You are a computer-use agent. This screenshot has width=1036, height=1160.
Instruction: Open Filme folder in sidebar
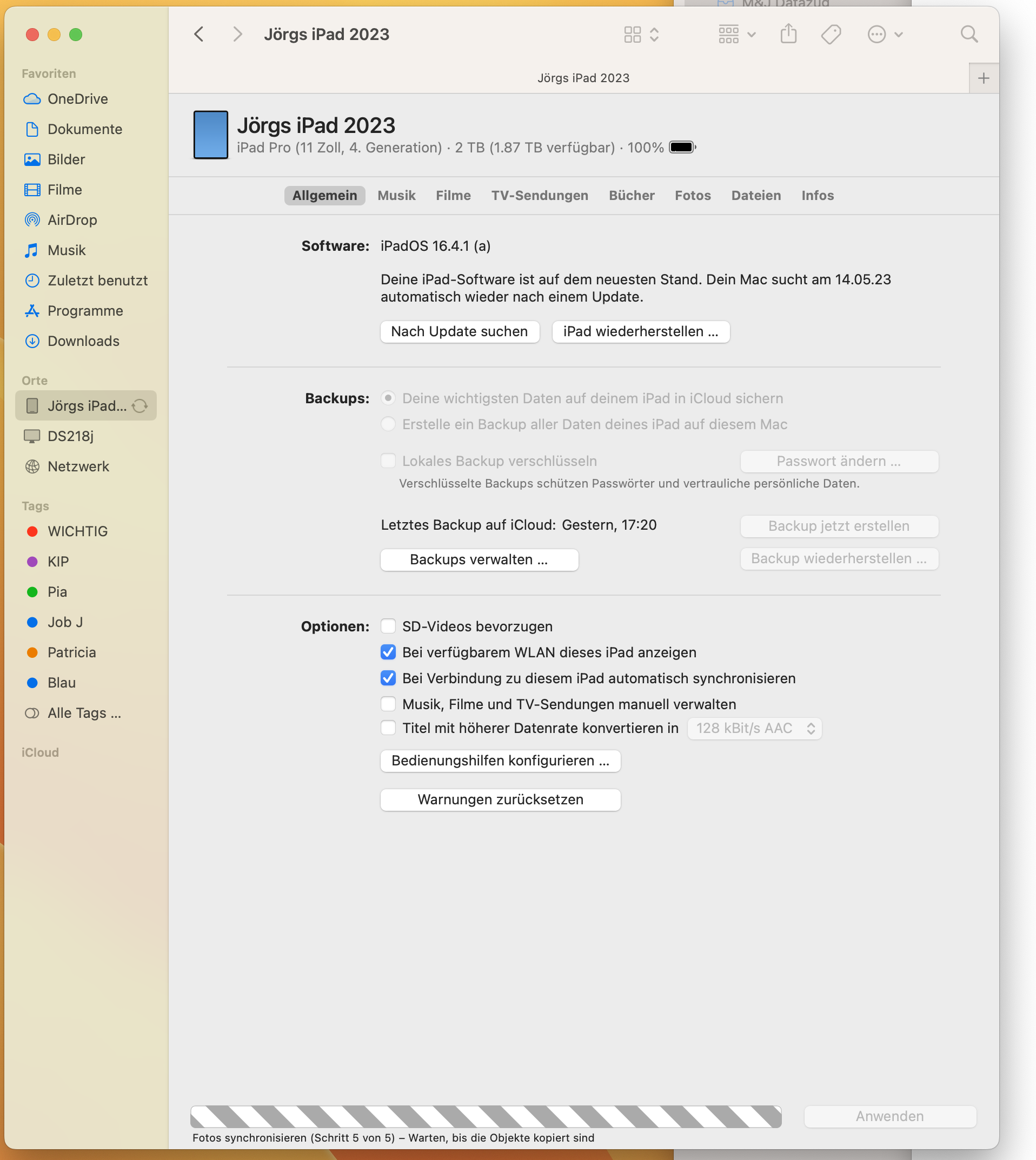point(86,189)
